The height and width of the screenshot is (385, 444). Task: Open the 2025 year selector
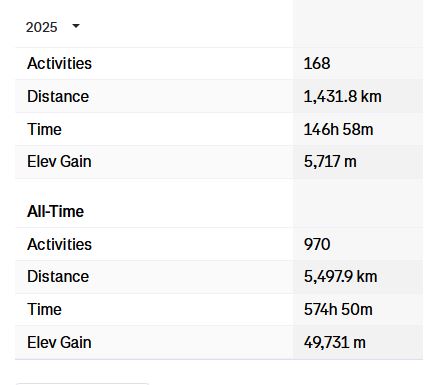point(53,27)
